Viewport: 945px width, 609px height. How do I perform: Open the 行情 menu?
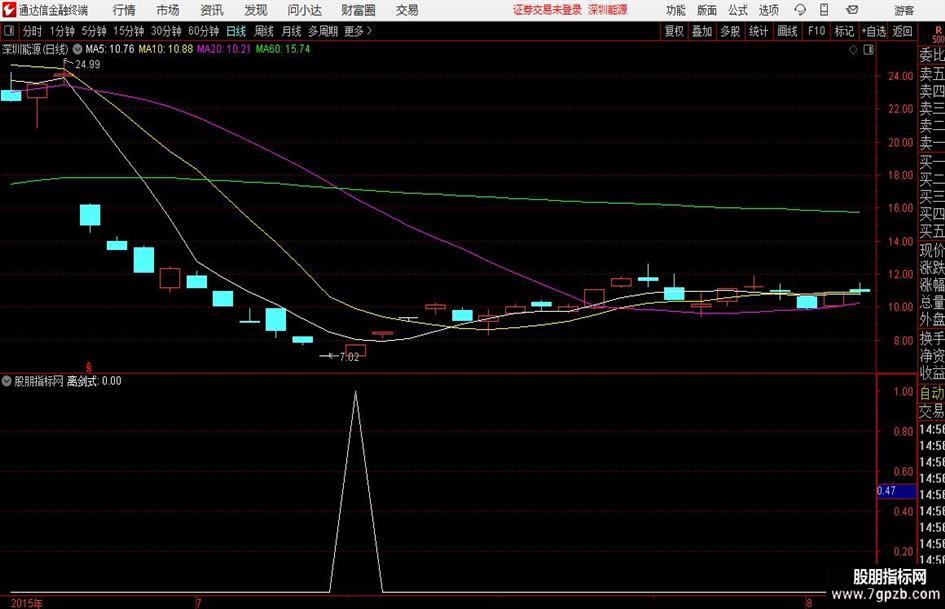124,10
